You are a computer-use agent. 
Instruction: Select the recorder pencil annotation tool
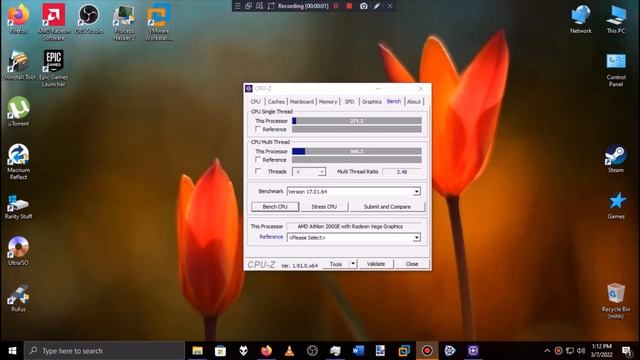point(377,6)
